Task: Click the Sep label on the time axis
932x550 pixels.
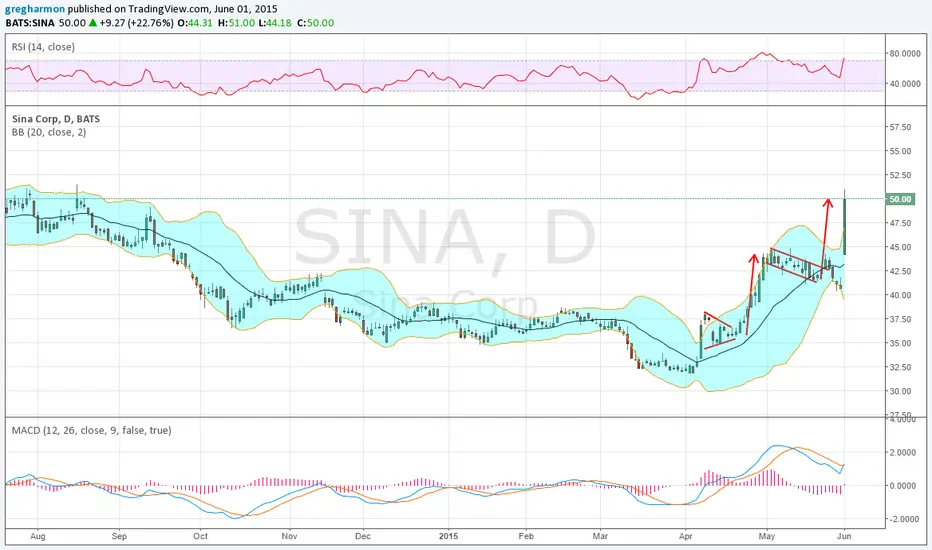Action: tap(119, 536)
